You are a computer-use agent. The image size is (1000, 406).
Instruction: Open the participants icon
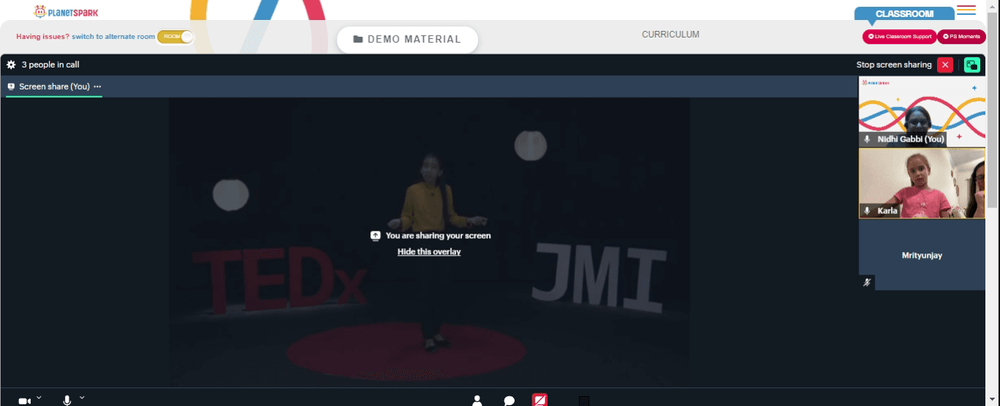click(x=476, y=400)
